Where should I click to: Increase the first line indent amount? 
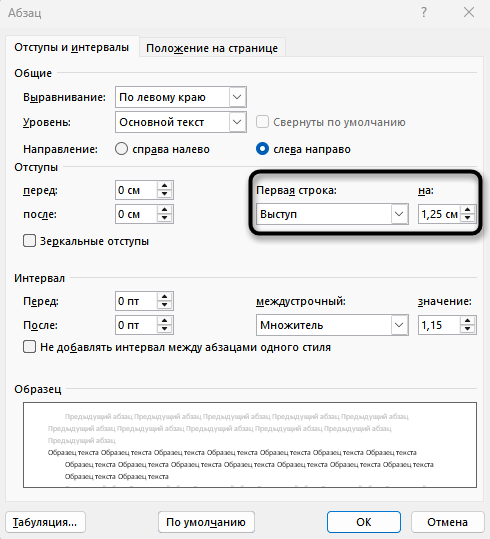click(468, 210)
